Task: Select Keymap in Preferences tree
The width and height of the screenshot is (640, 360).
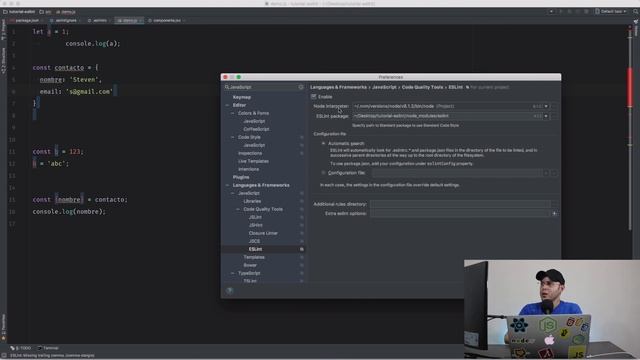Action: pos(242,97)
